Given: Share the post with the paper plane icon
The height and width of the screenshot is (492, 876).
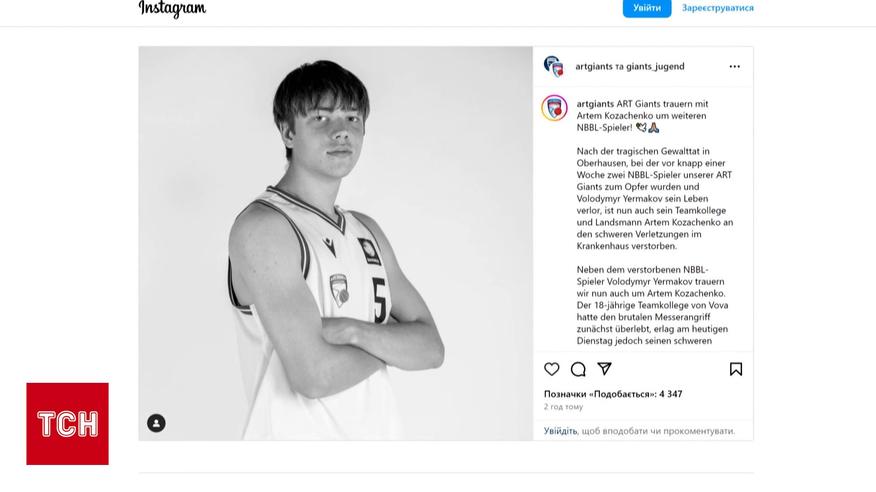Looking at the screenshot, I should pos(604,369).
